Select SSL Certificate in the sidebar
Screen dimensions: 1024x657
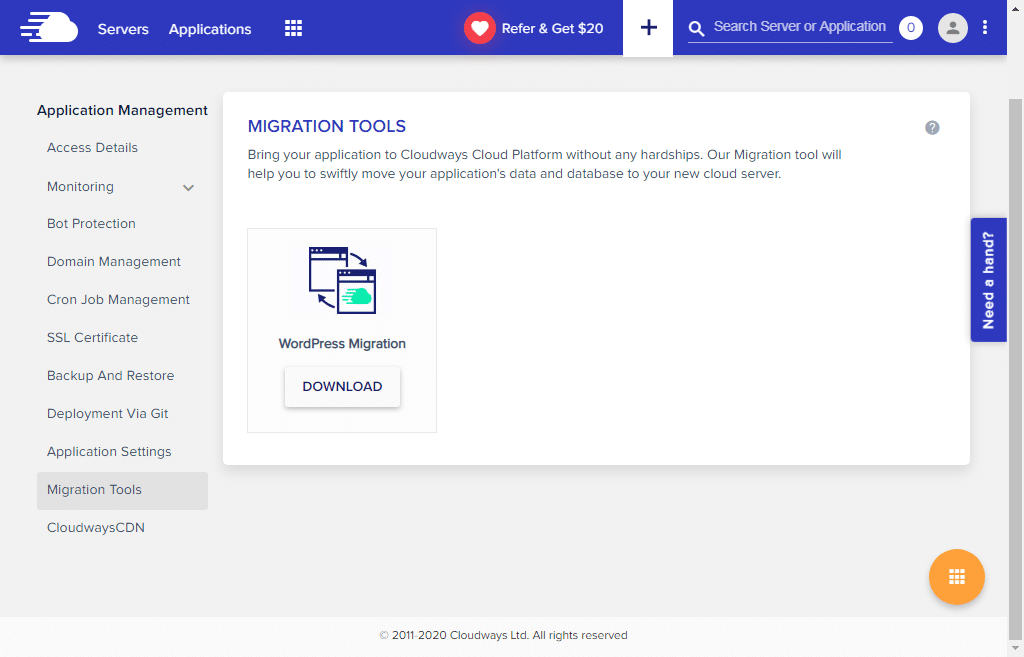tap(92, 337)
